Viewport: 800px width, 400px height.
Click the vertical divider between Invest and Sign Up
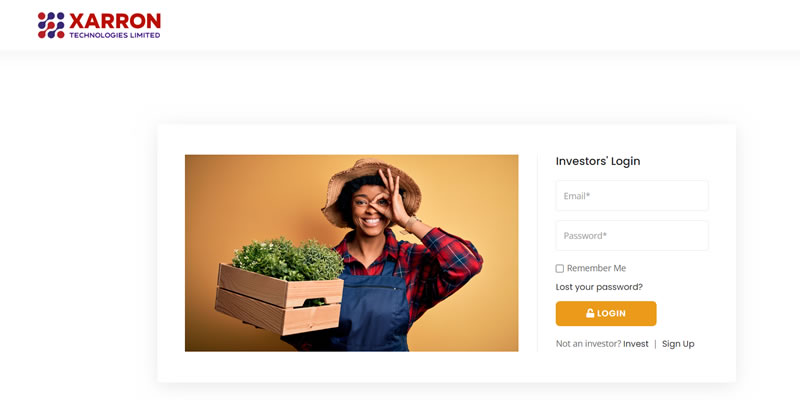pyautogui.click(x=655, y=344)
